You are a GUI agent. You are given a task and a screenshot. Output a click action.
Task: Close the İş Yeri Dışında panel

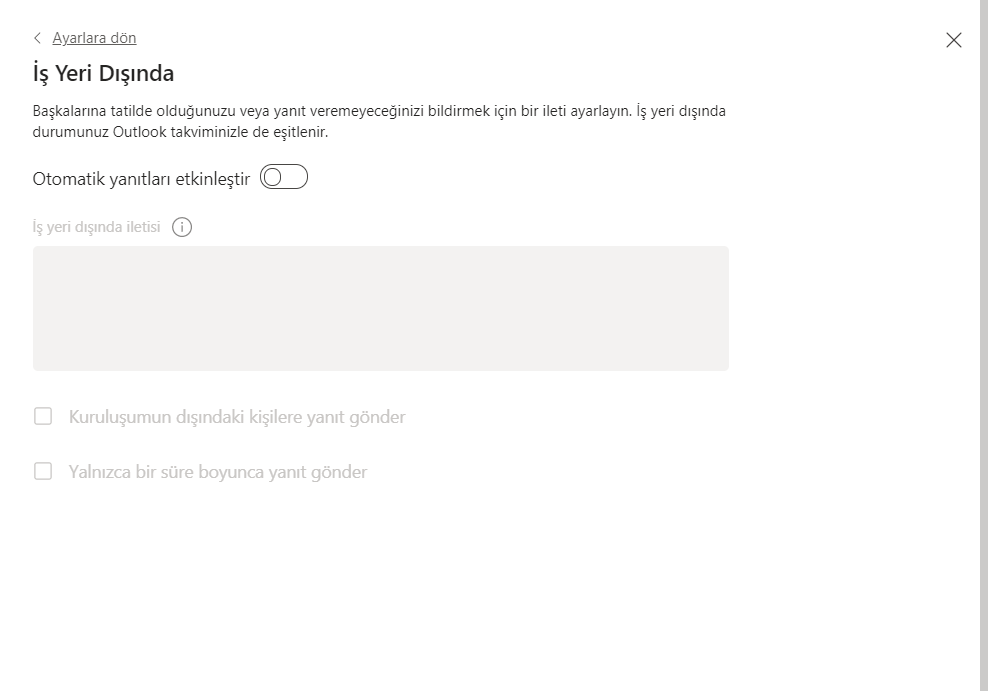point(954,40)
